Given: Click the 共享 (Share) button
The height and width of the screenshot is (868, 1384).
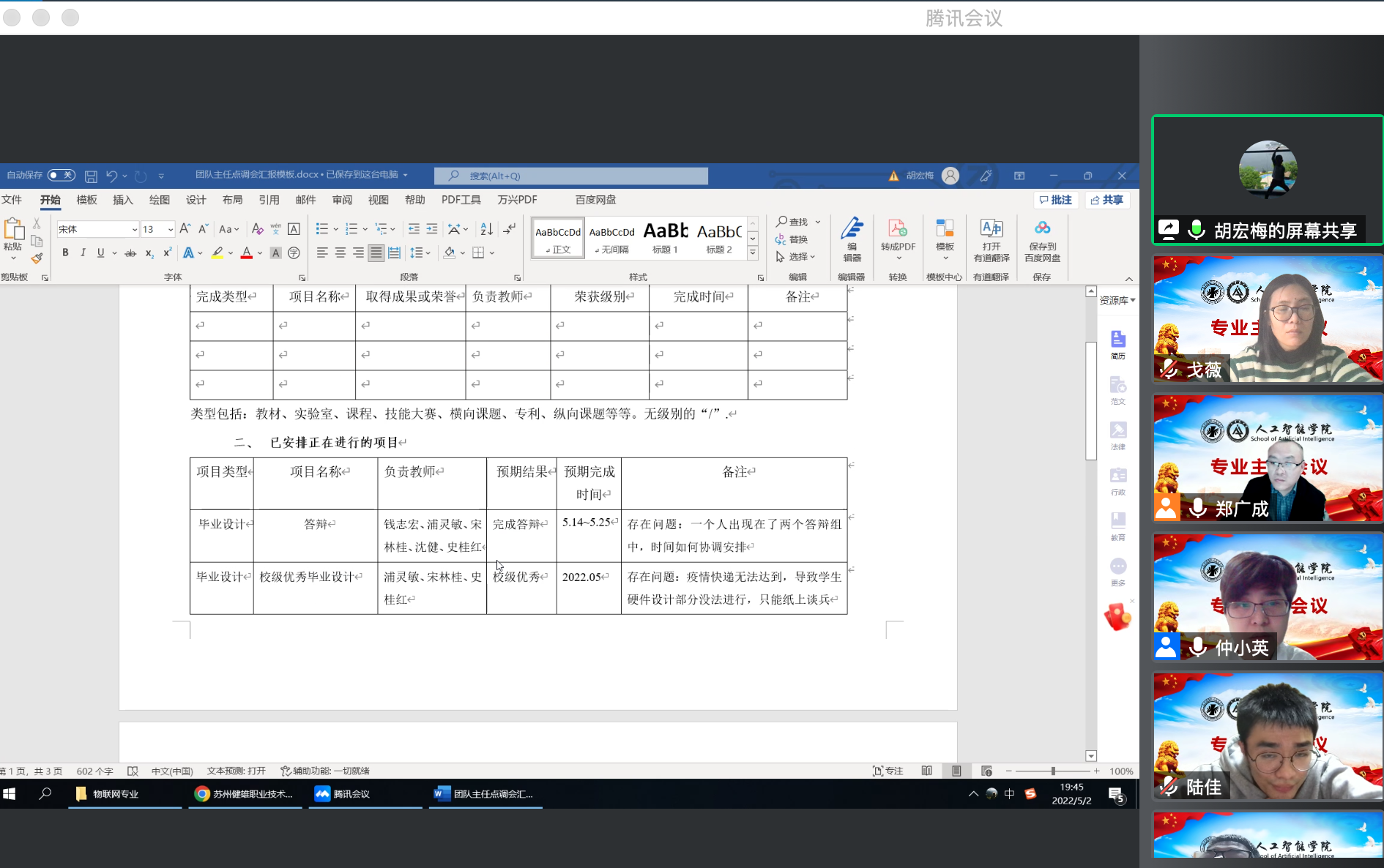Looking at the screenshot, I should [1106, 200].
